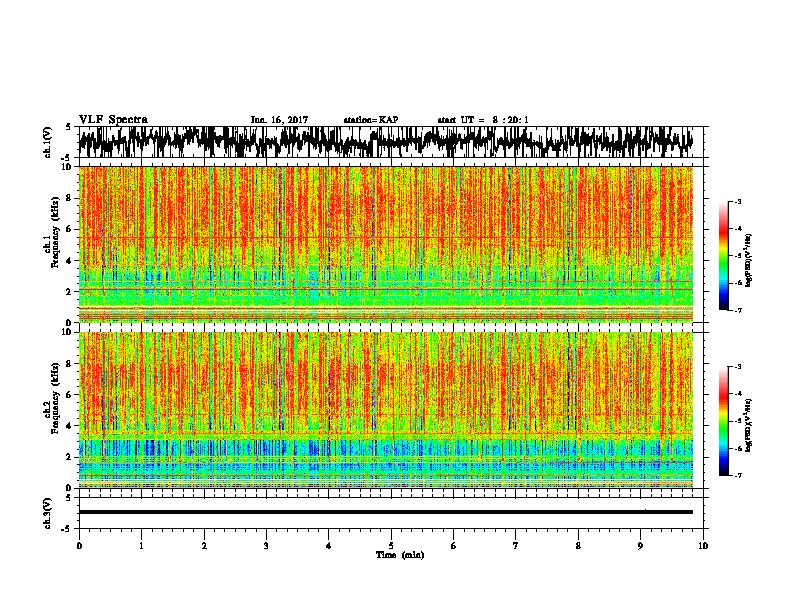Image resolution: width=792 pixels, height=612 pixels.
Task: Click the 'start UT = 8:20:1' label
Action: [483, 120]
